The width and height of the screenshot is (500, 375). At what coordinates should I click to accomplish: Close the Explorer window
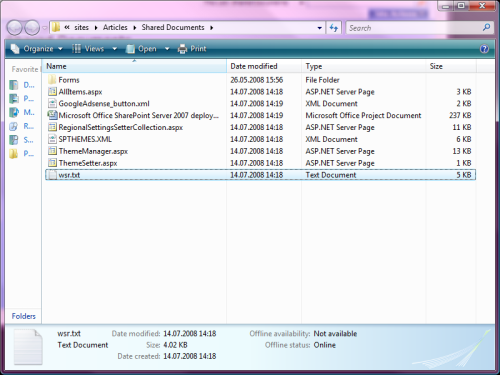click(x=482, y=6)
